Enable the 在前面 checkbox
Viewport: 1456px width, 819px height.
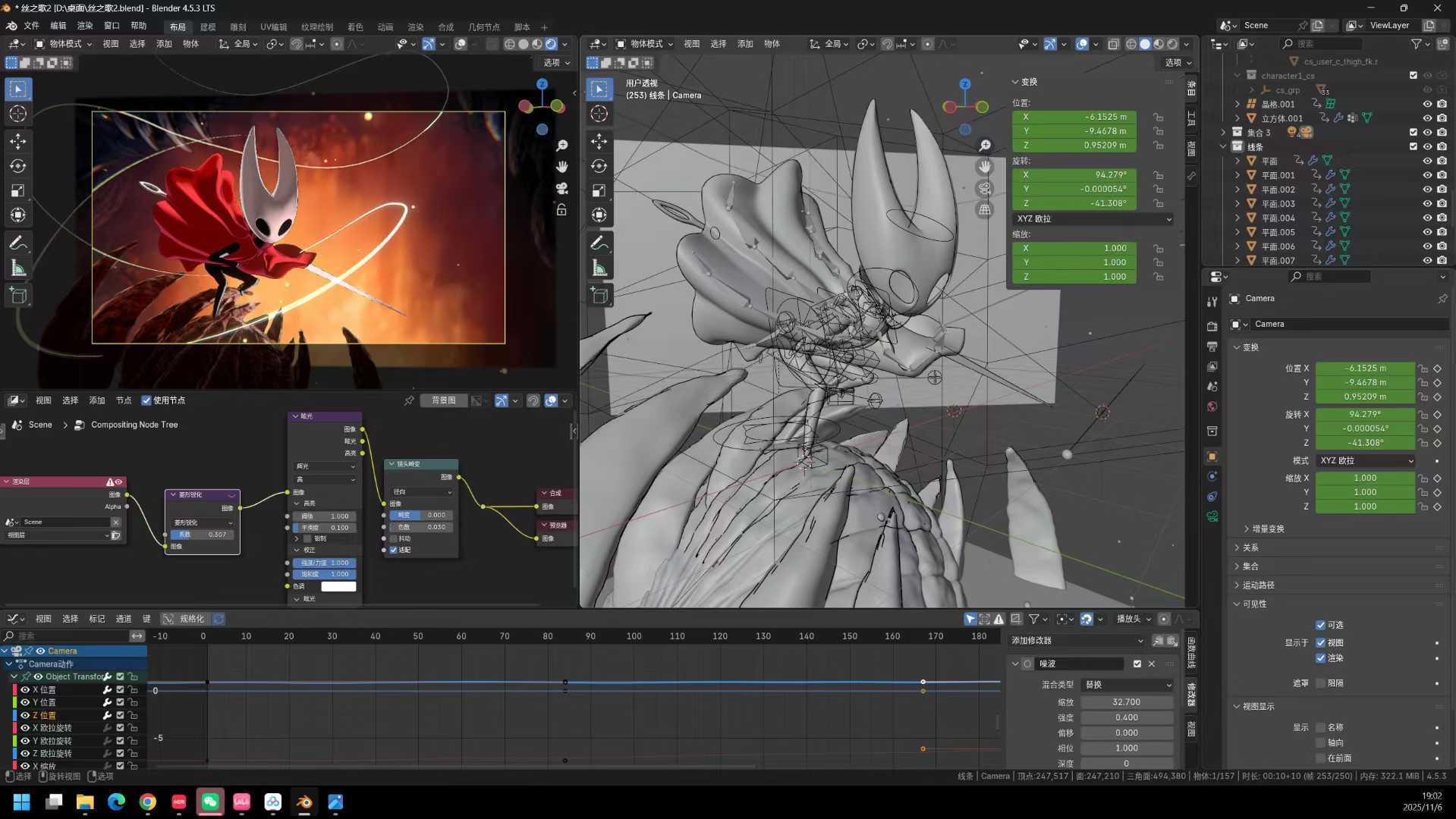(1321, 758)
